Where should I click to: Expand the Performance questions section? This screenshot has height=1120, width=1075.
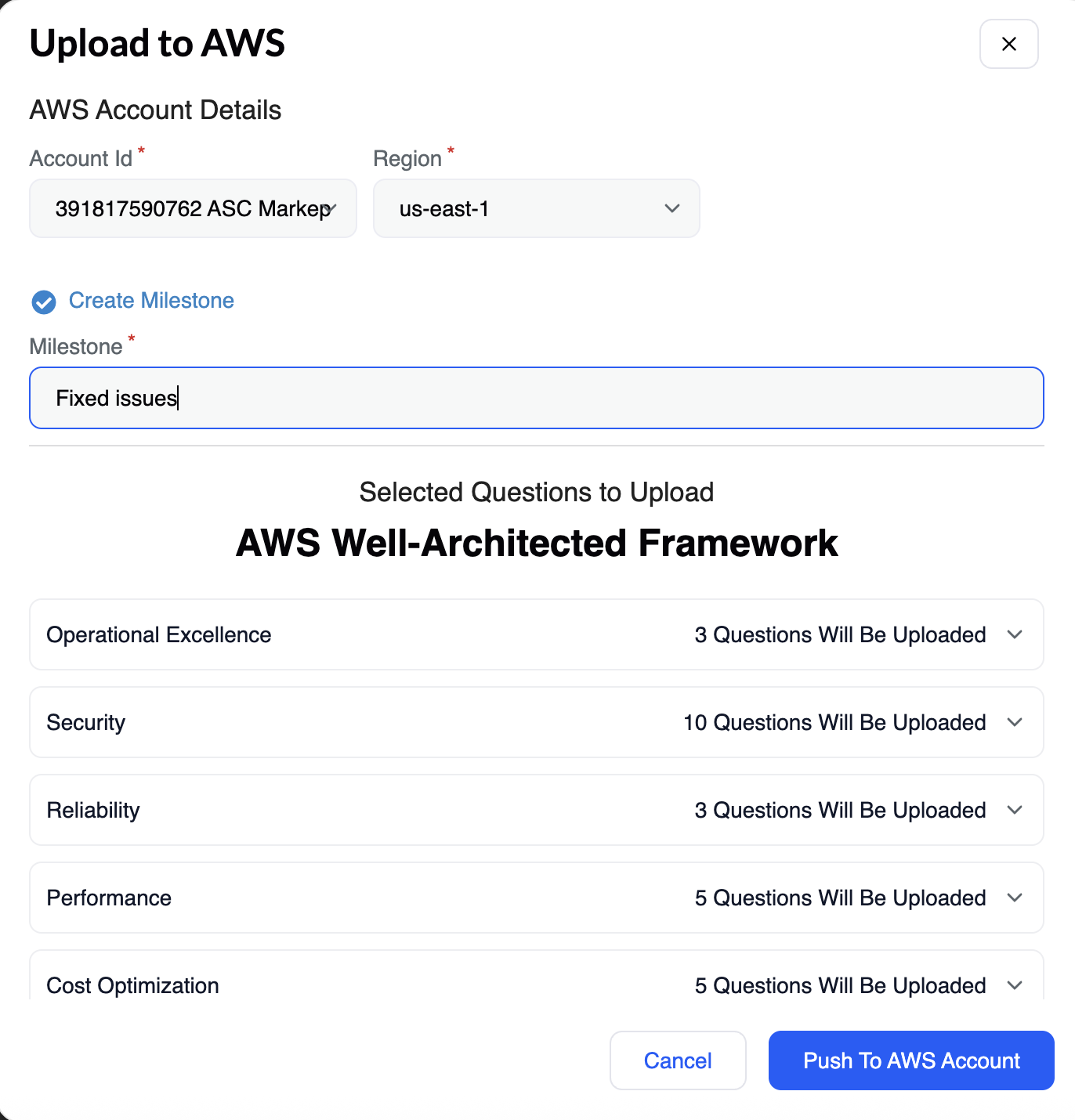point(536,898)
